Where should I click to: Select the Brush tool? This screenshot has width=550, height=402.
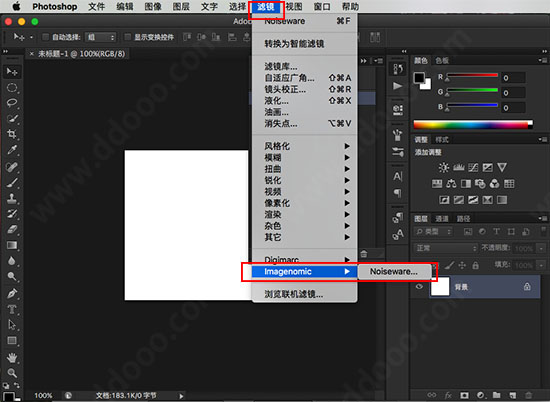[x=12, y=182]
